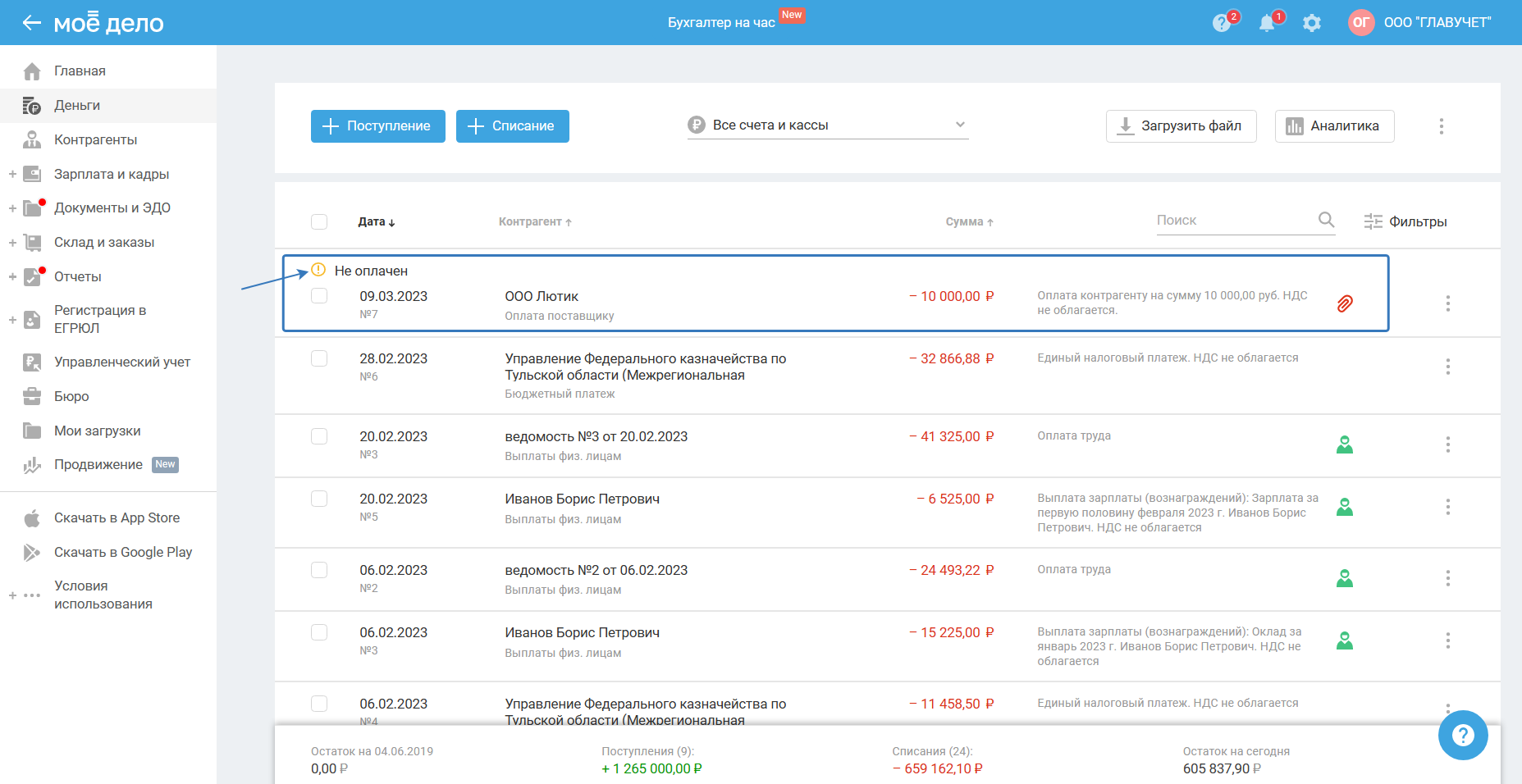
Task: Expand 'Документы и ЭДО' sidebar section
Action: point(12,208)
